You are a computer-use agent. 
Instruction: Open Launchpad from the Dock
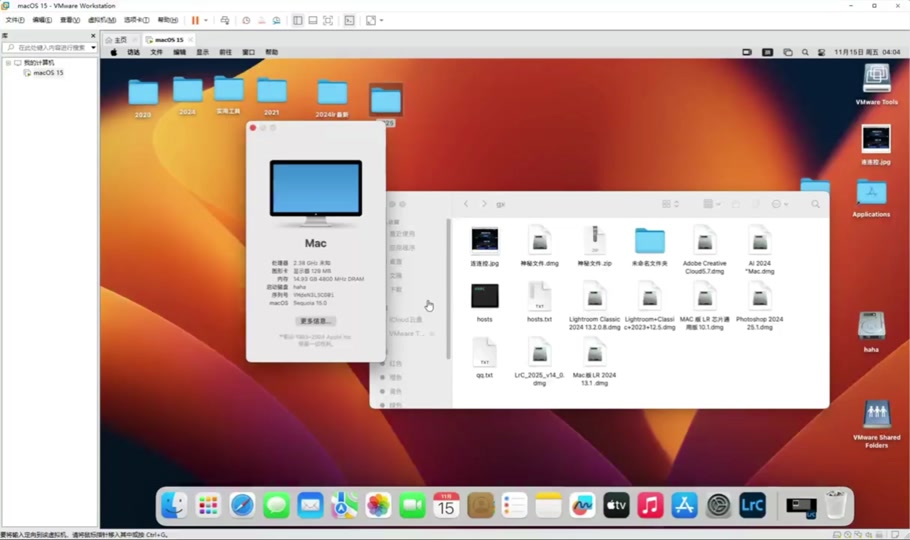click(x=208, y=506)
